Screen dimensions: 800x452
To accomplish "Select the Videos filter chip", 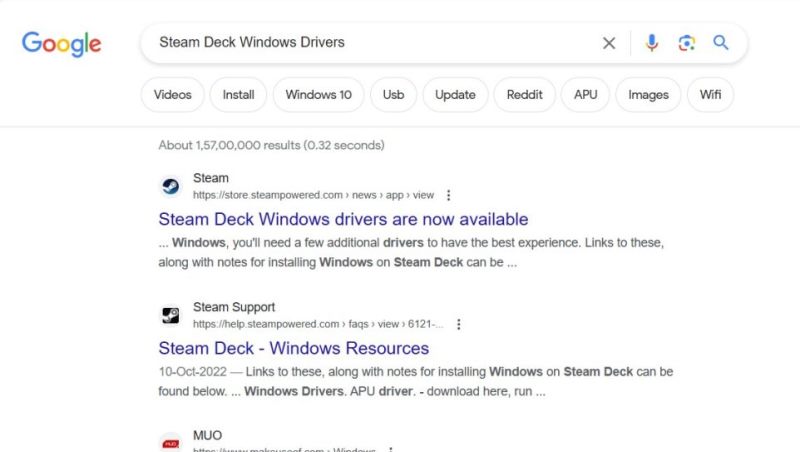I will pos(172,94).
